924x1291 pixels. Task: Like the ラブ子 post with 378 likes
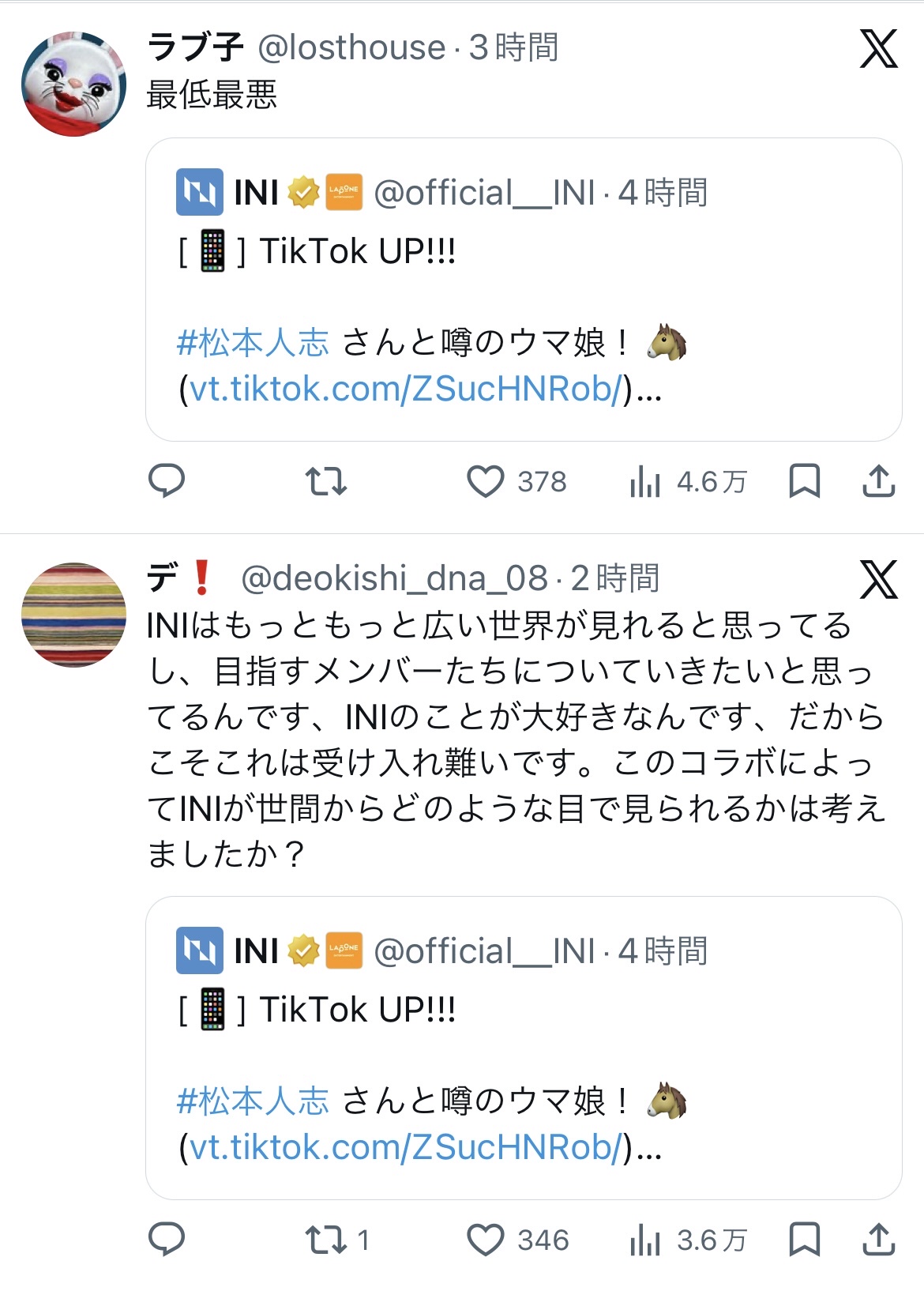(486, 481)
